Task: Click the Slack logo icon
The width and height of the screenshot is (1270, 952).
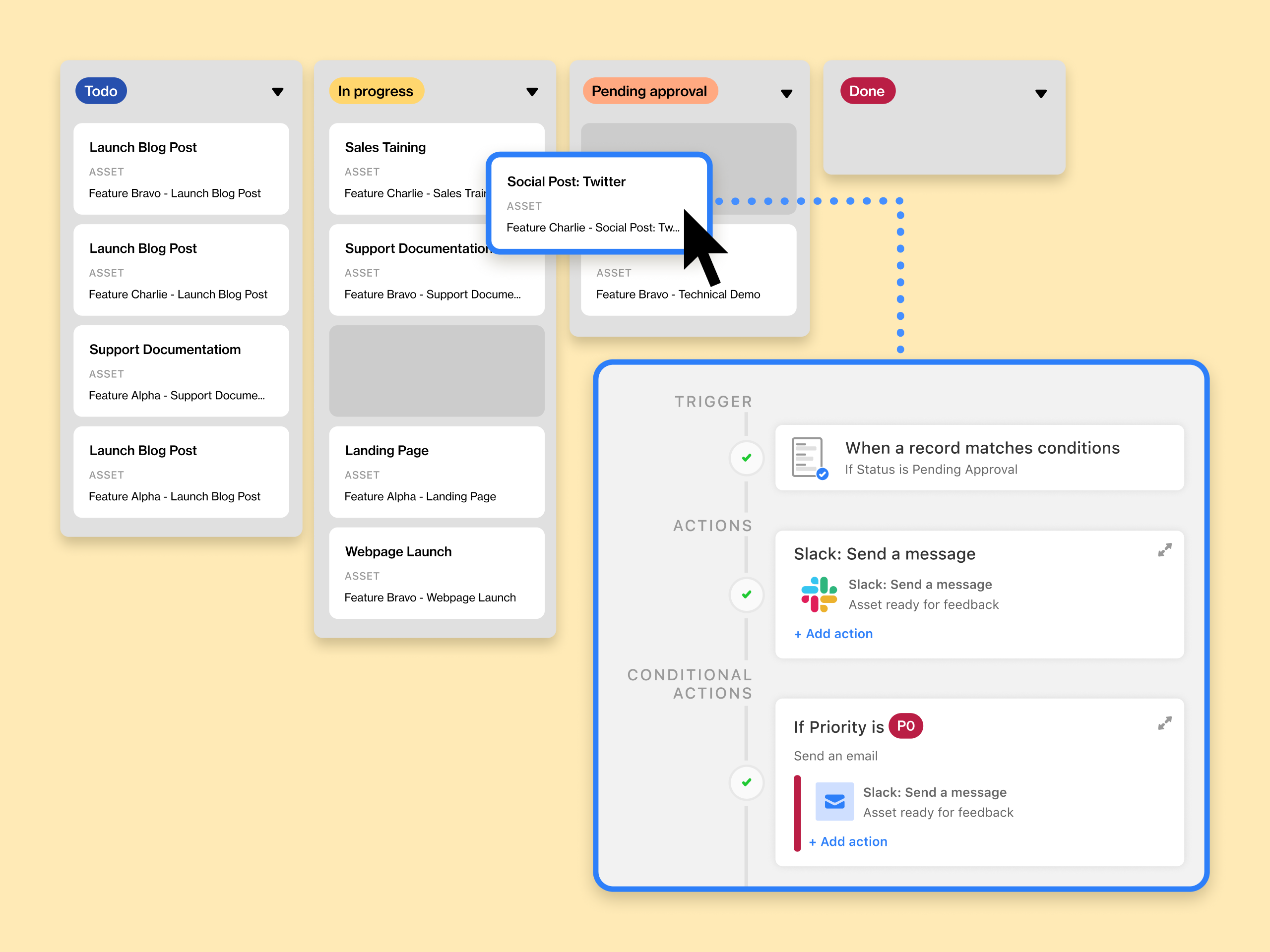Action: point(819,595)
